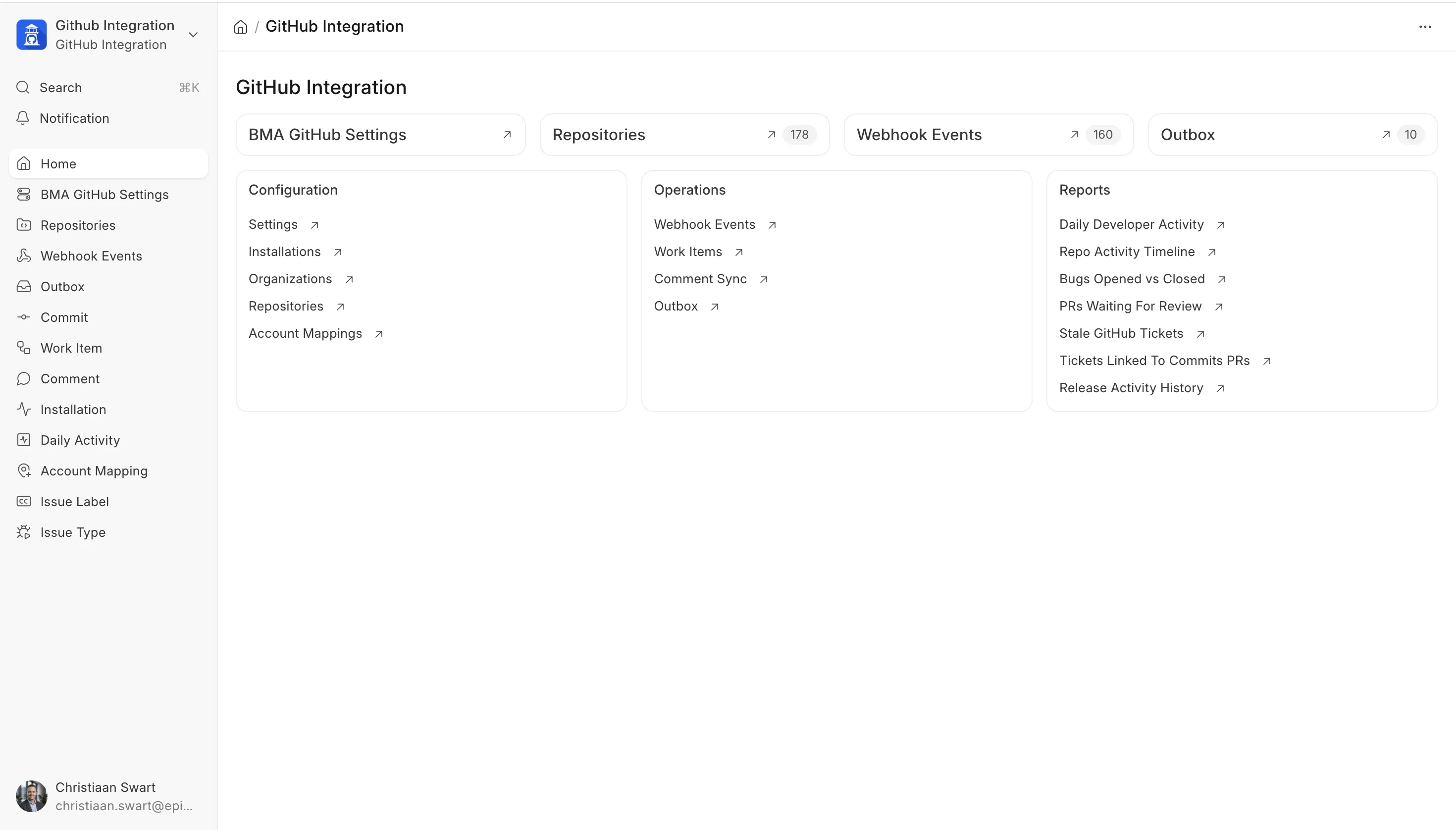This screenshot has width=1456, height=830.
Task: Click the breadcrumb home icon
Action: 241,27
